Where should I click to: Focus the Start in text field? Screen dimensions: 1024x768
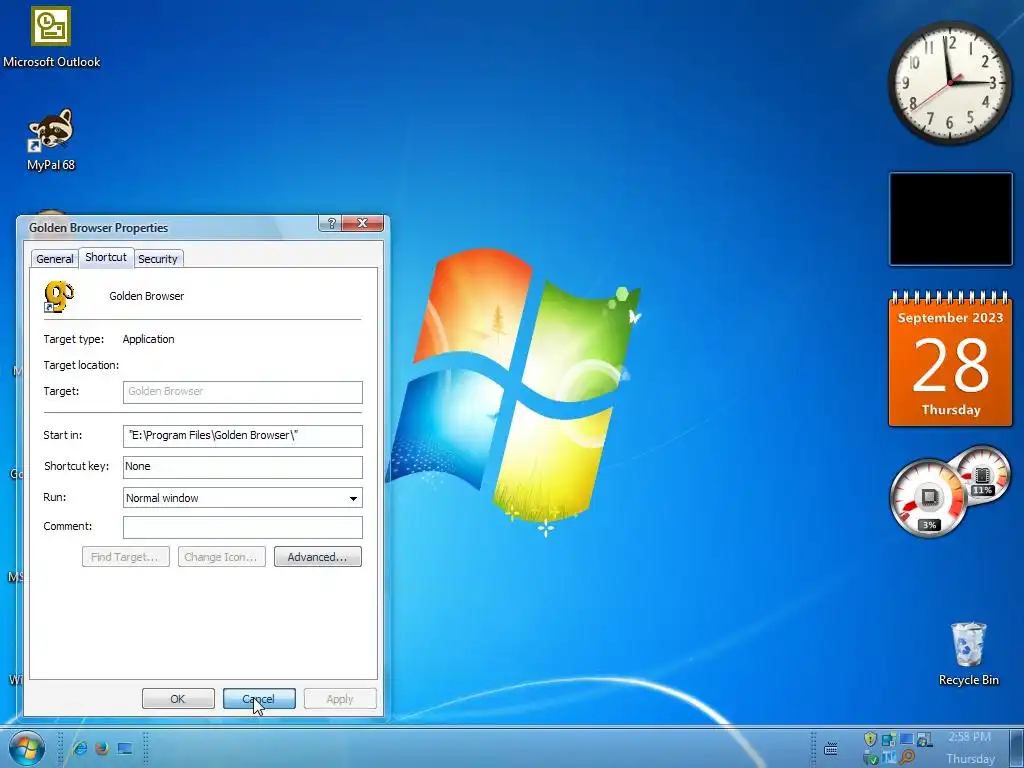click(242, 436)
